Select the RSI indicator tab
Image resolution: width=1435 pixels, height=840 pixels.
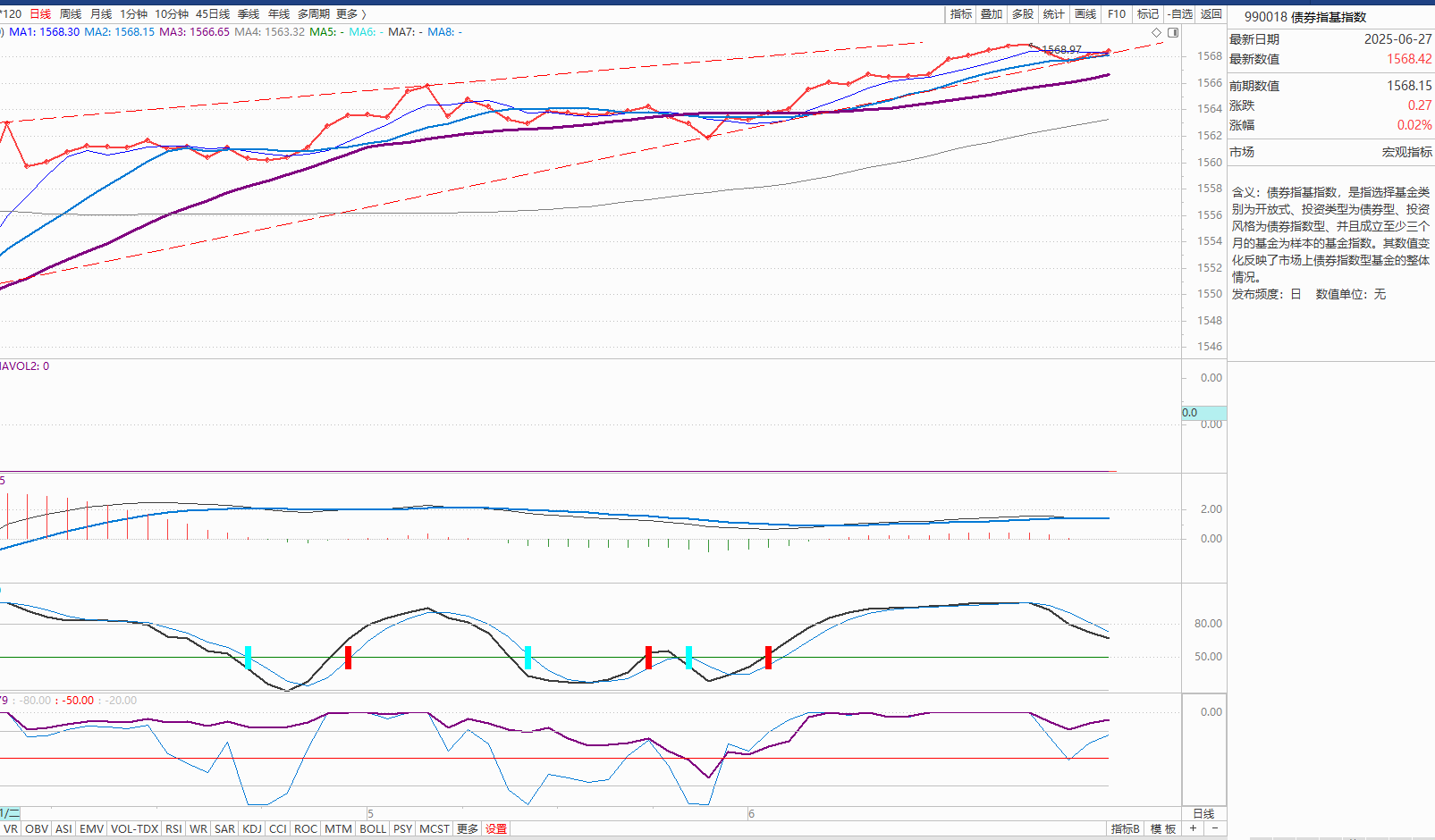pyautogui.click(x=173, y=829)
